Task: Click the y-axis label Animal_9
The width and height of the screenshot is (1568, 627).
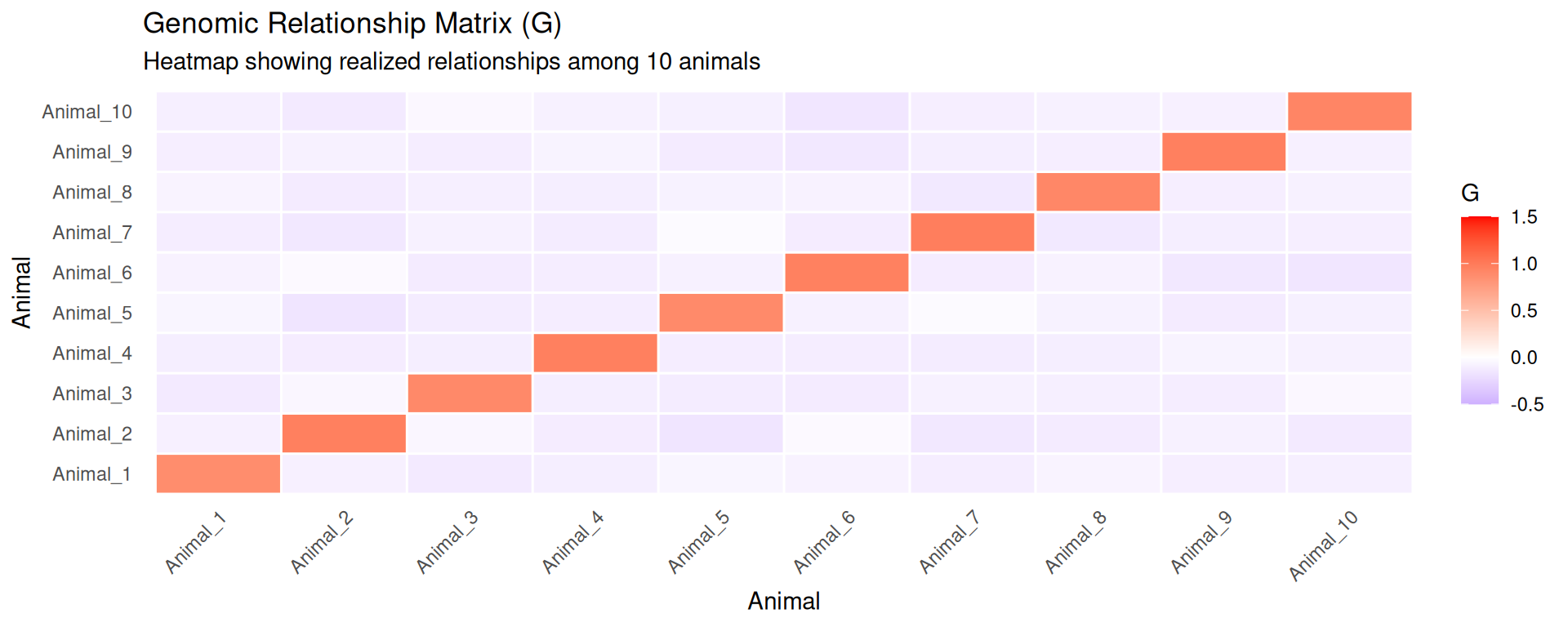Action: click(92, 152)
